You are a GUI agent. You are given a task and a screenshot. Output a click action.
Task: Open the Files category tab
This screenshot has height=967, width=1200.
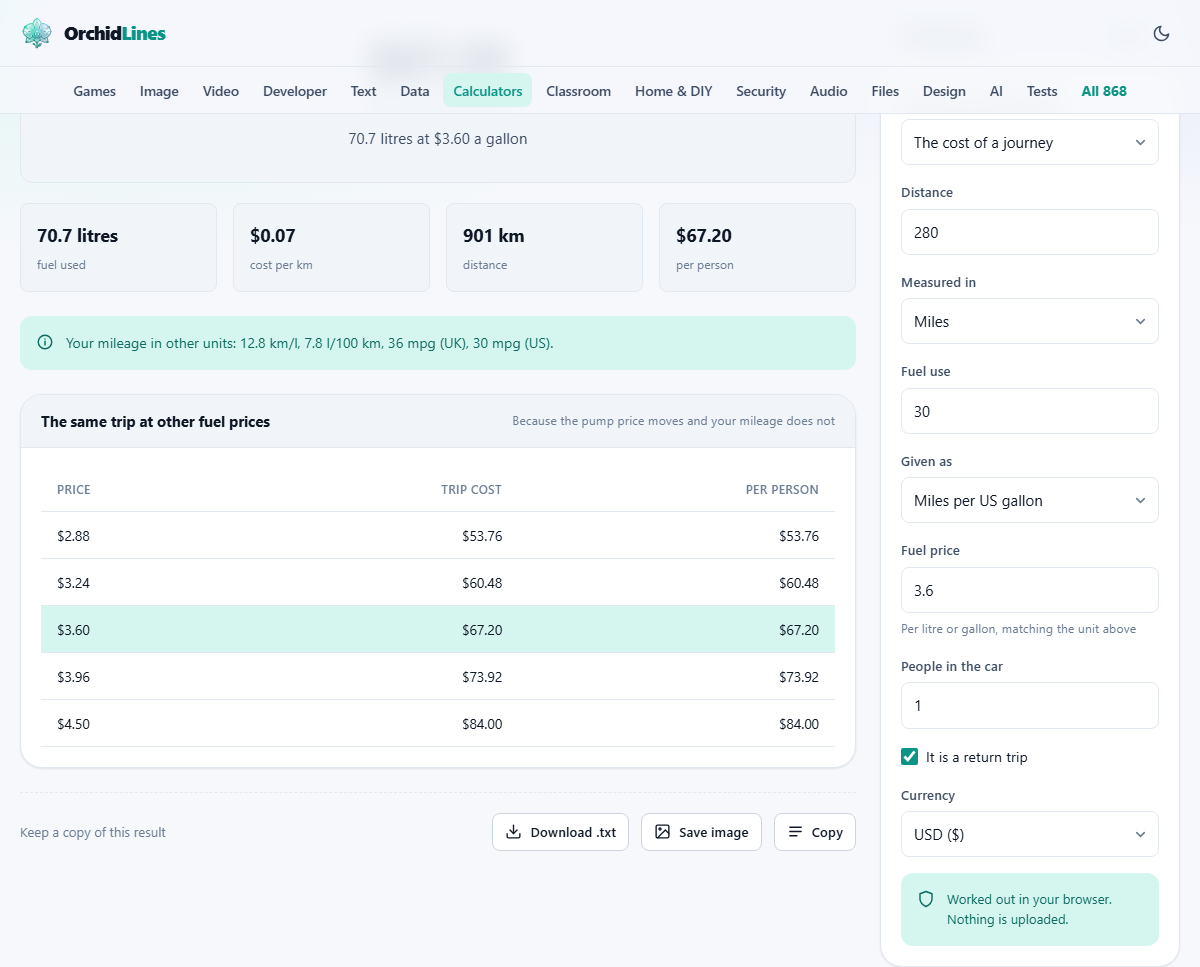coord(885,91)
